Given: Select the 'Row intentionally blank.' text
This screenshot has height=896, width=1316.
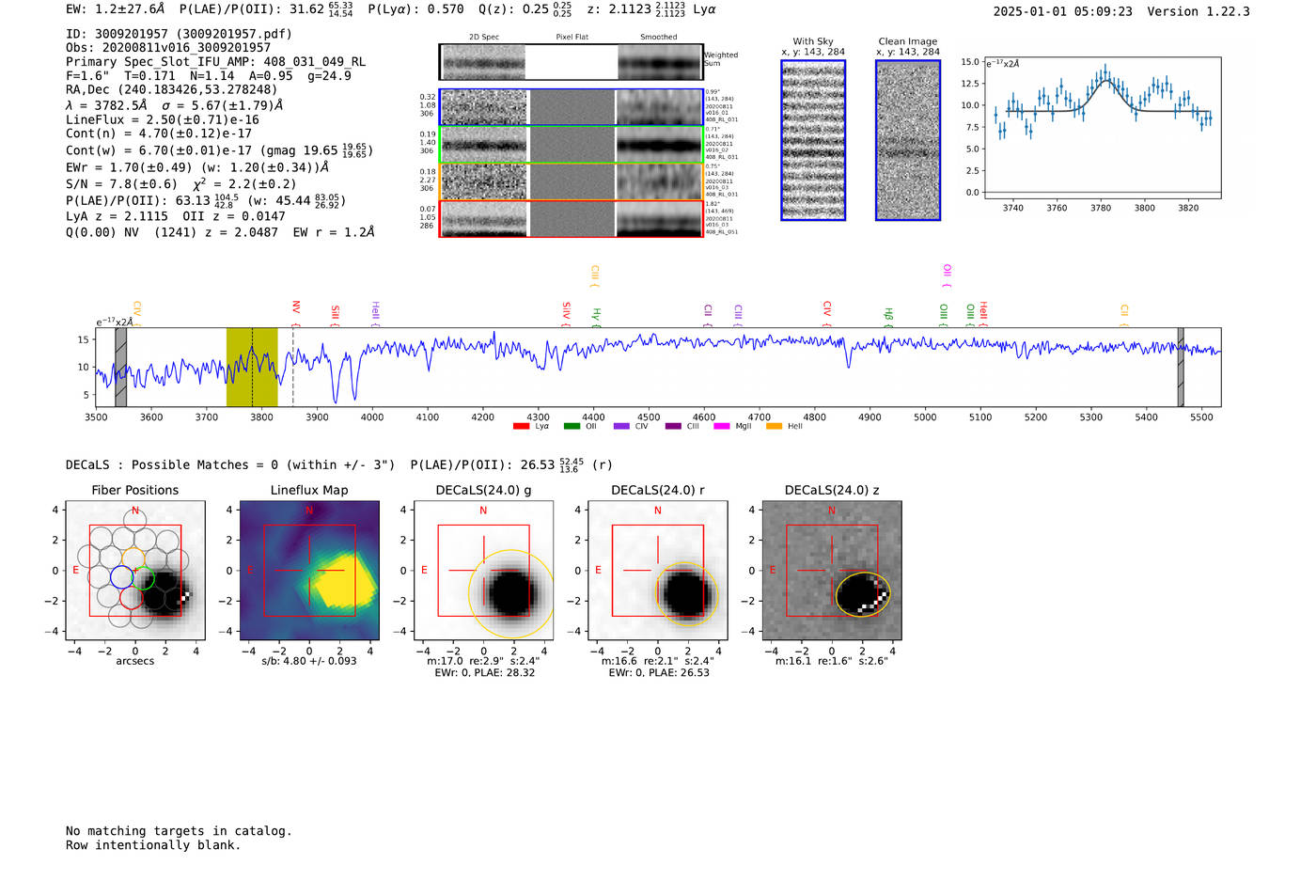Looking at the screenshot, I should pos(153,845).
